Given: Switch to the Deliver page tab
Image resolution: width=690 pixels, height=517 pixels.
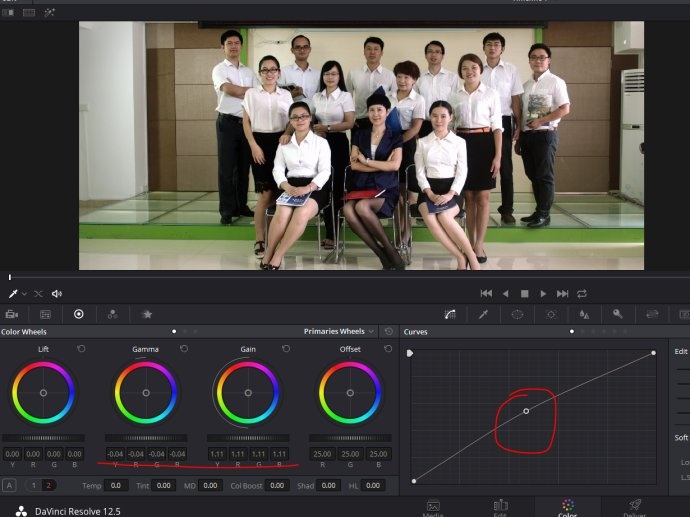Looking at the screenshot, I should click(635, 507).
